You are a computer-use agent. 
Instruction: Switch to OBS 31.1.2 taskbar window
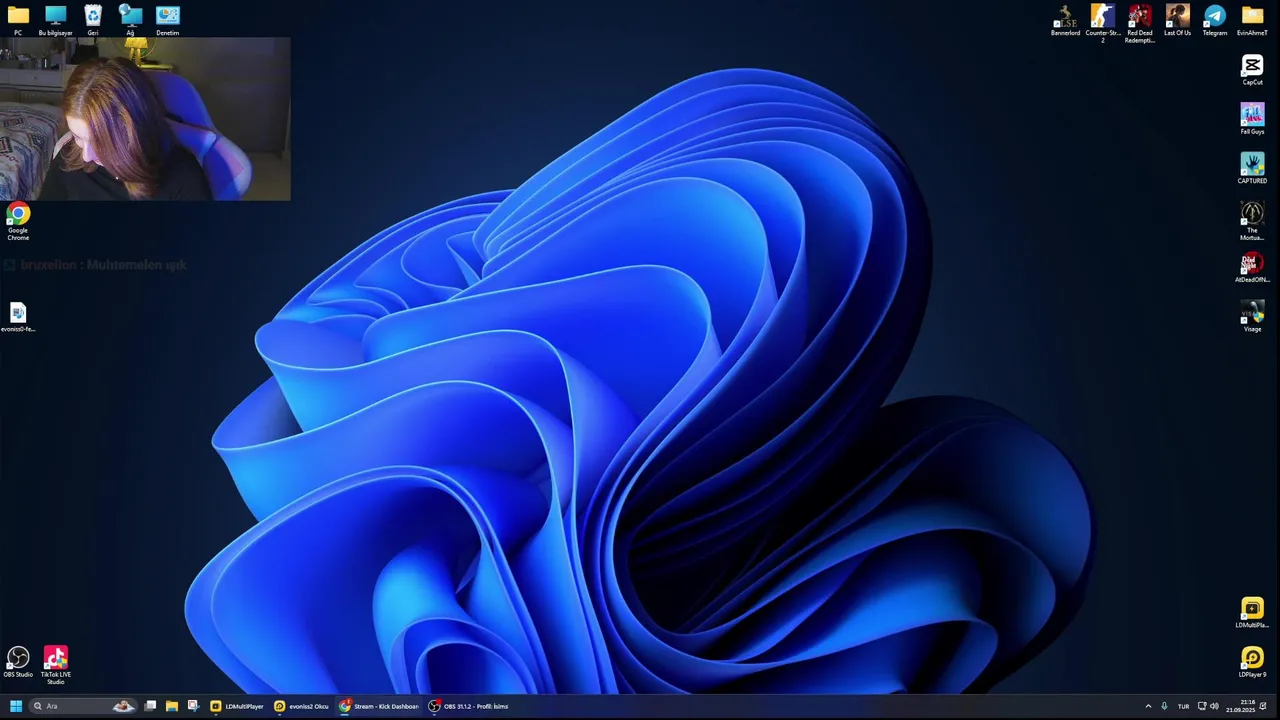pos(469,706)
